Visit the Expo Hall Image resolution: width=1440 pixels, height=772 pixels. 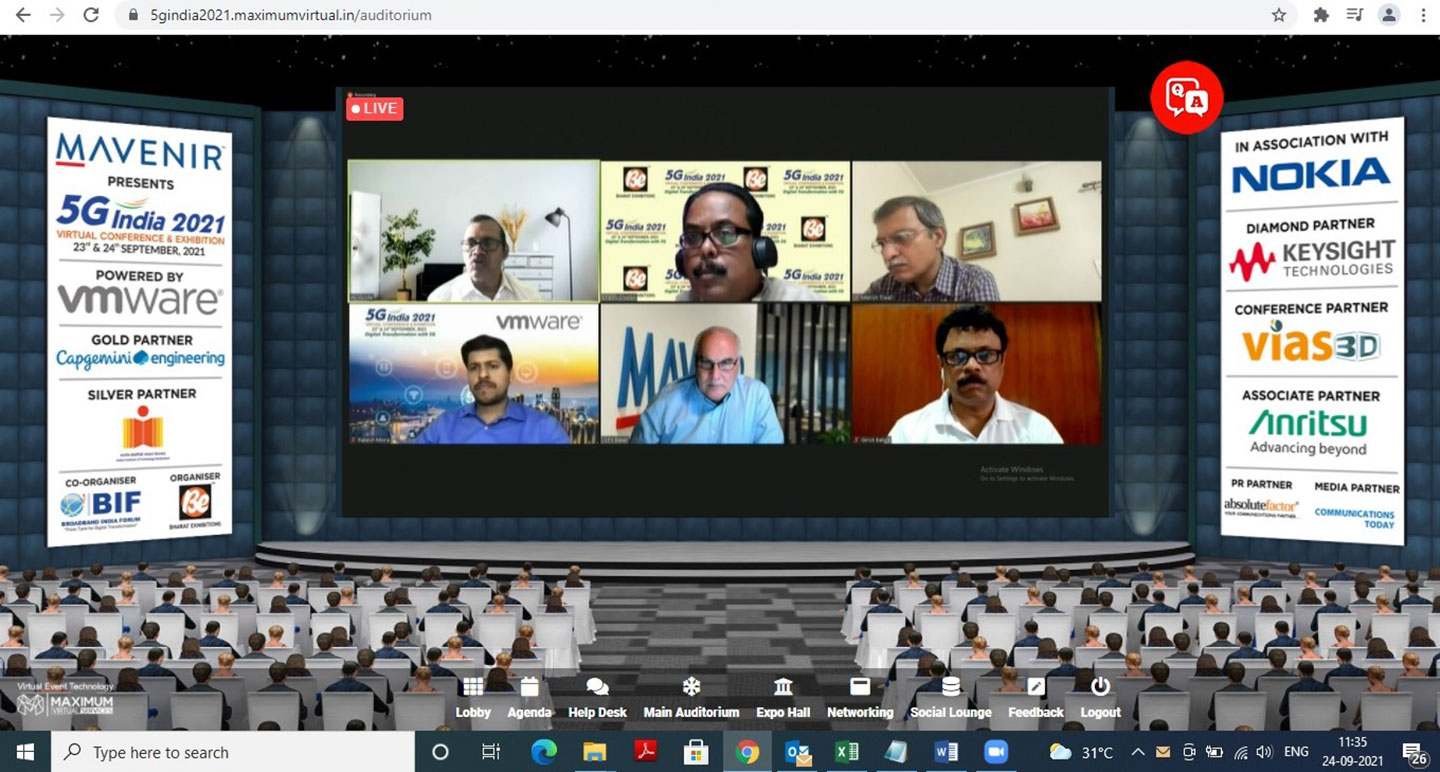(783, 698)
